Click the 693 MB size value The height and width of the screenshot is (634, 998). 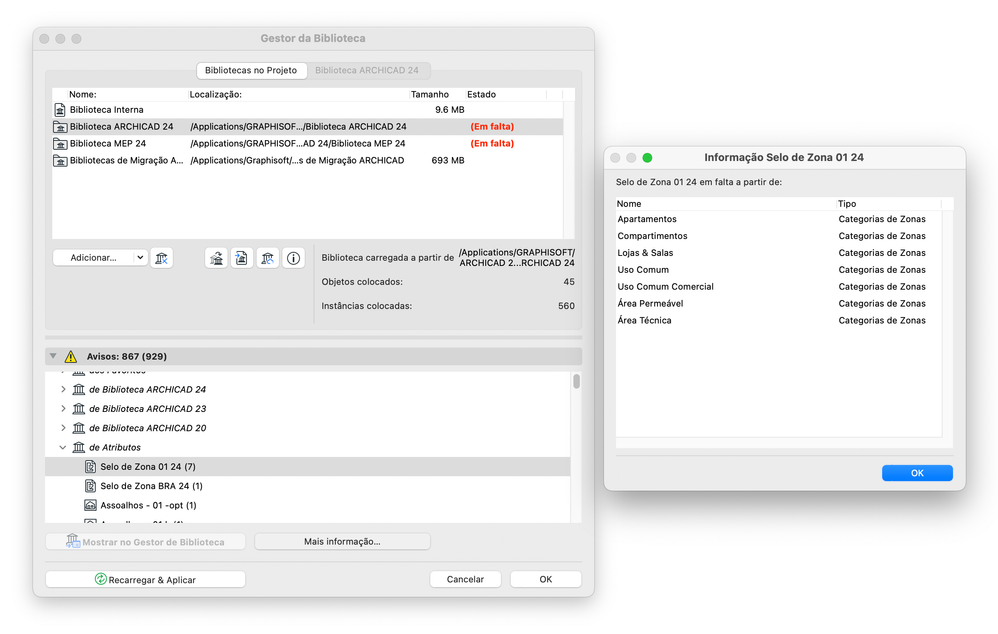(x=448, y=160)
